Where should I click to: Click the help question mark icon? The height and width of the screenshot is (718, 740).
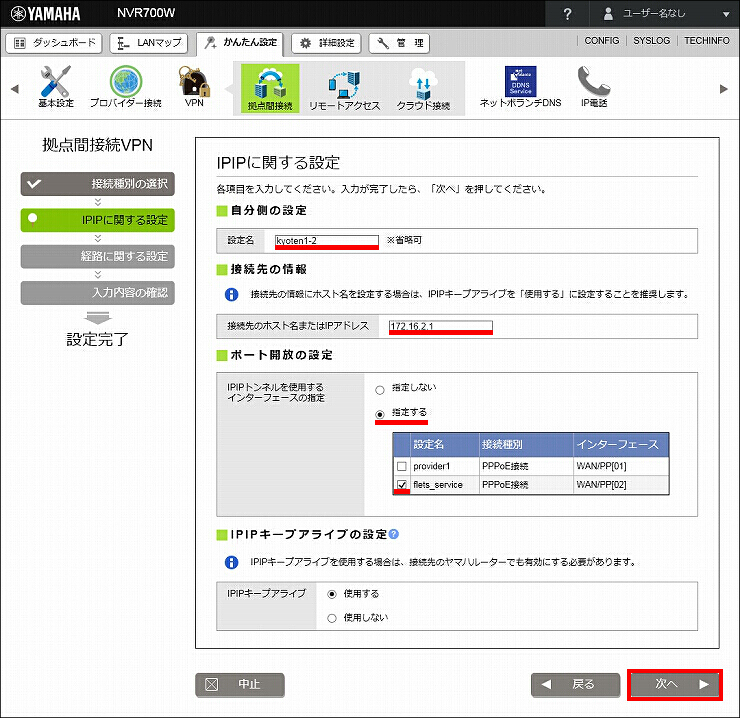click(x=567, y=14)
